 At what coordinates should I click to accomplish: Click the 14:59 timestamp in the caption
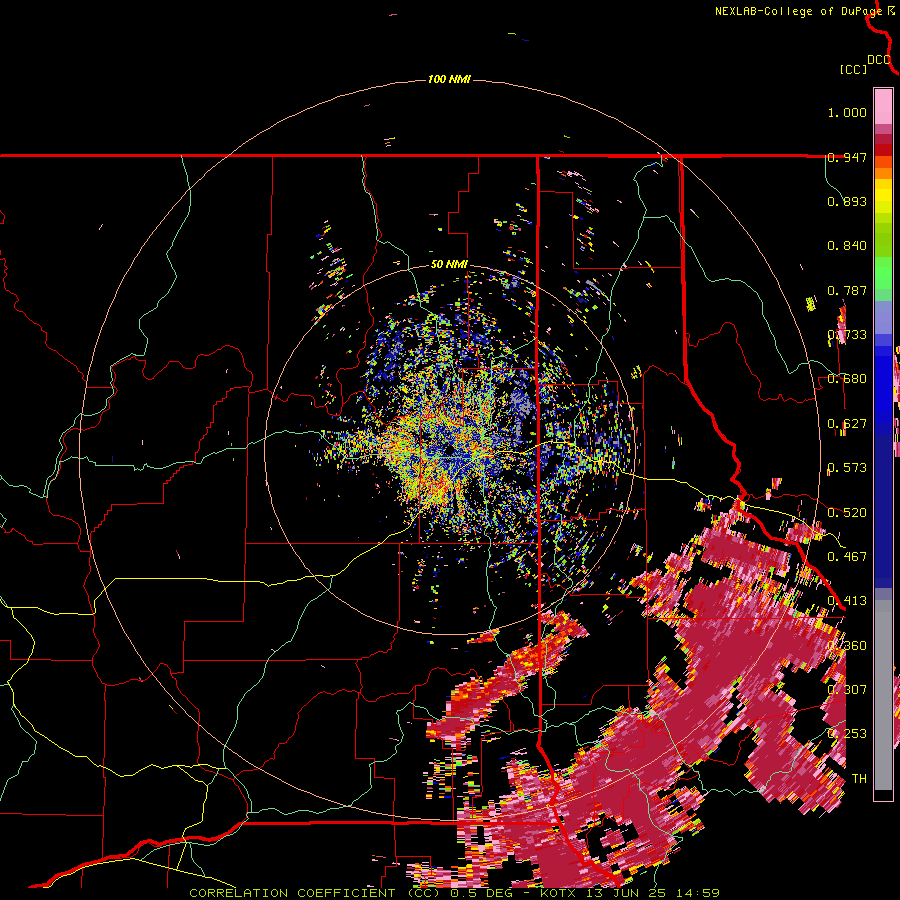[697, 893]
